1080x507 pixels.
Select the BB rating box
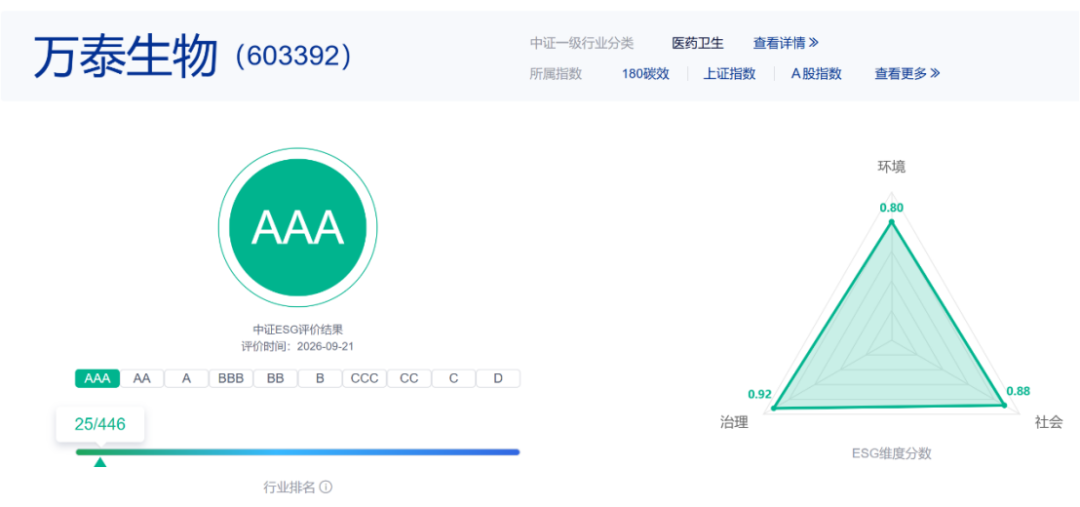[x=276, y=378]
